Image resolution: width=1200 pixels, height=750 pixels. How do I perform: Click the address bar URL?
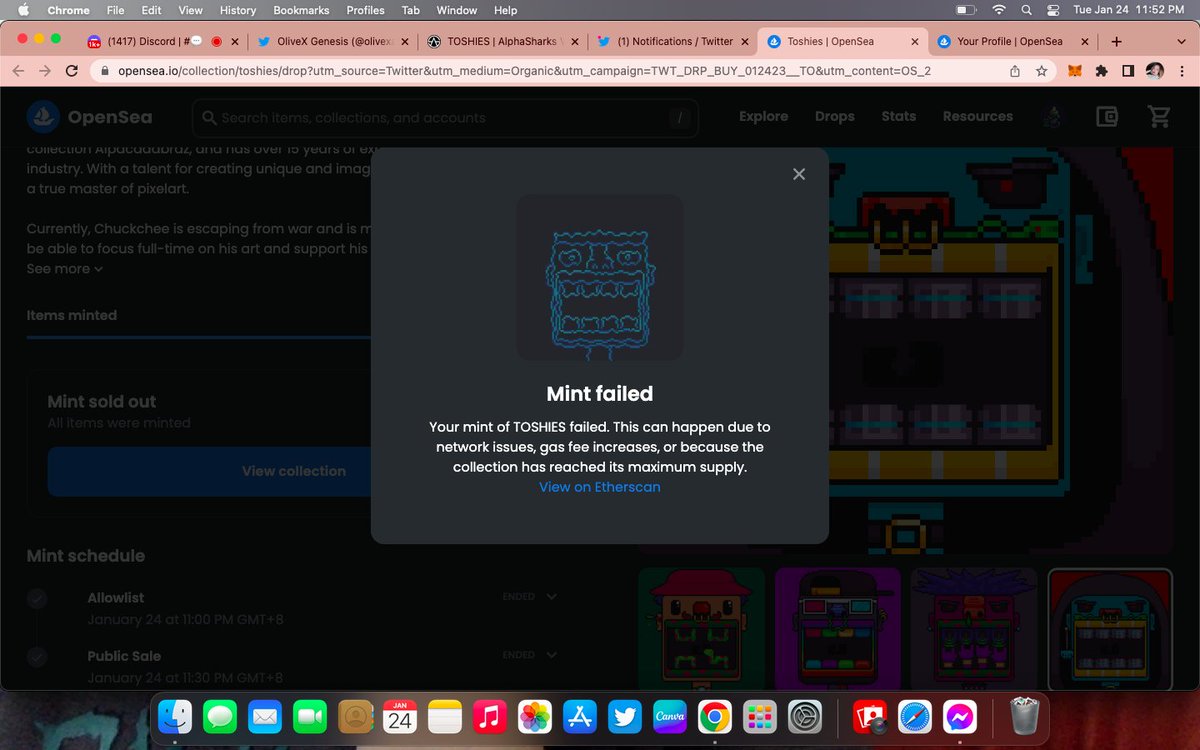[x=526, y=71]
